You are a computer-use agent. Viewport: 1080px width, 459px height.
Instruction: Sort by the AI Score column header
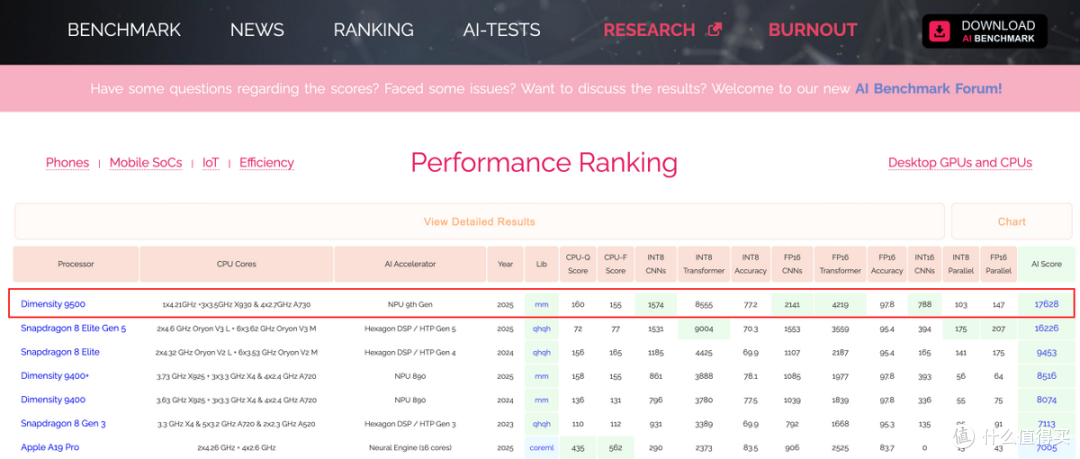pyautogui.click(x=1046, y=264)
